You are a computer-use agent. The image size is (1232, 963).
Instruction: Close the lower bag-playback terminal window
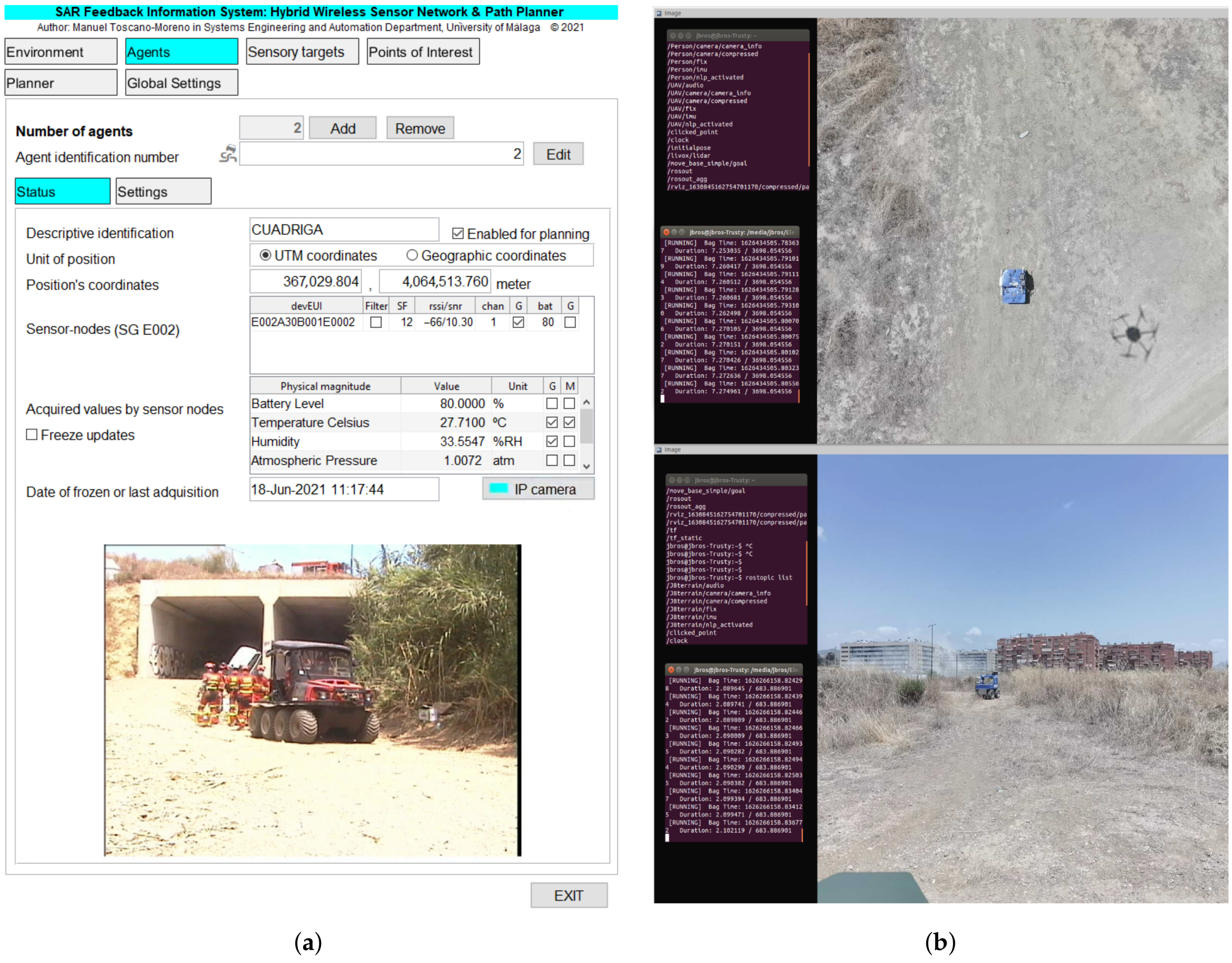click(671, 670)
